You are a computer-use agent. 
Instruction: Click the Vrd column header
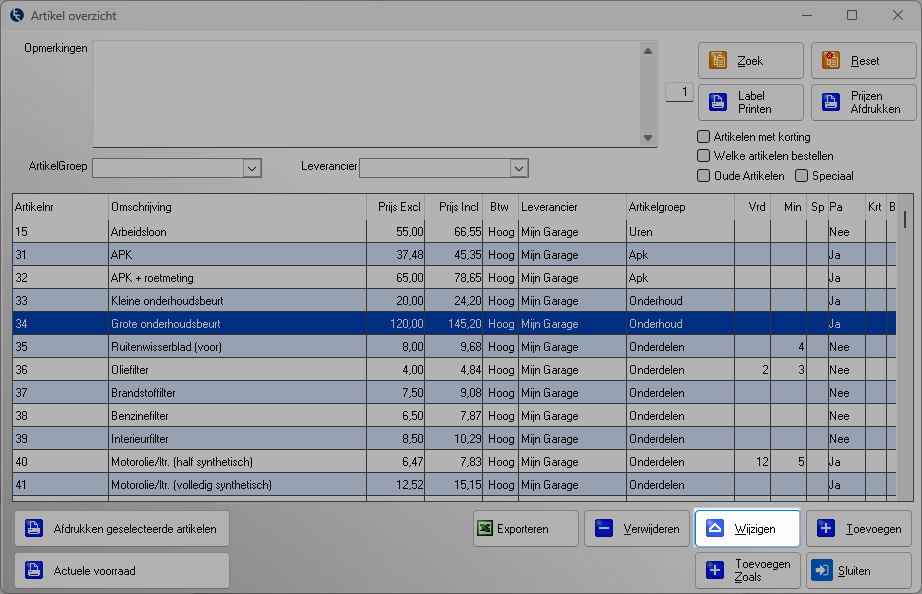752,207
